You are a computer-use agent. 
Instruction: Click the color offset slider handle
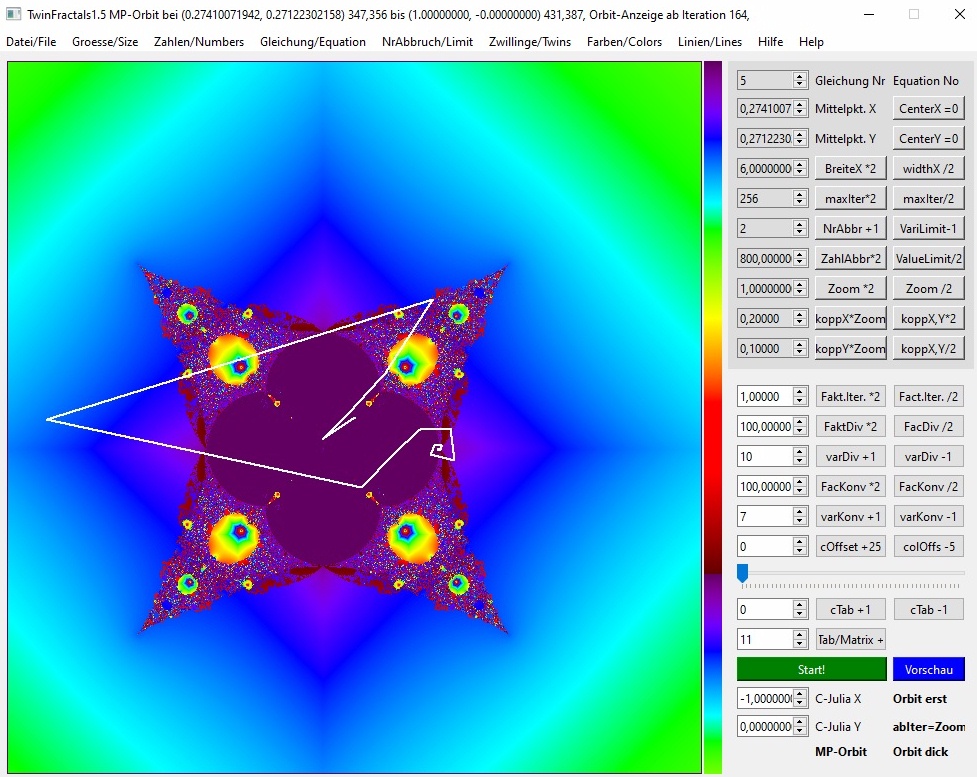742,573
